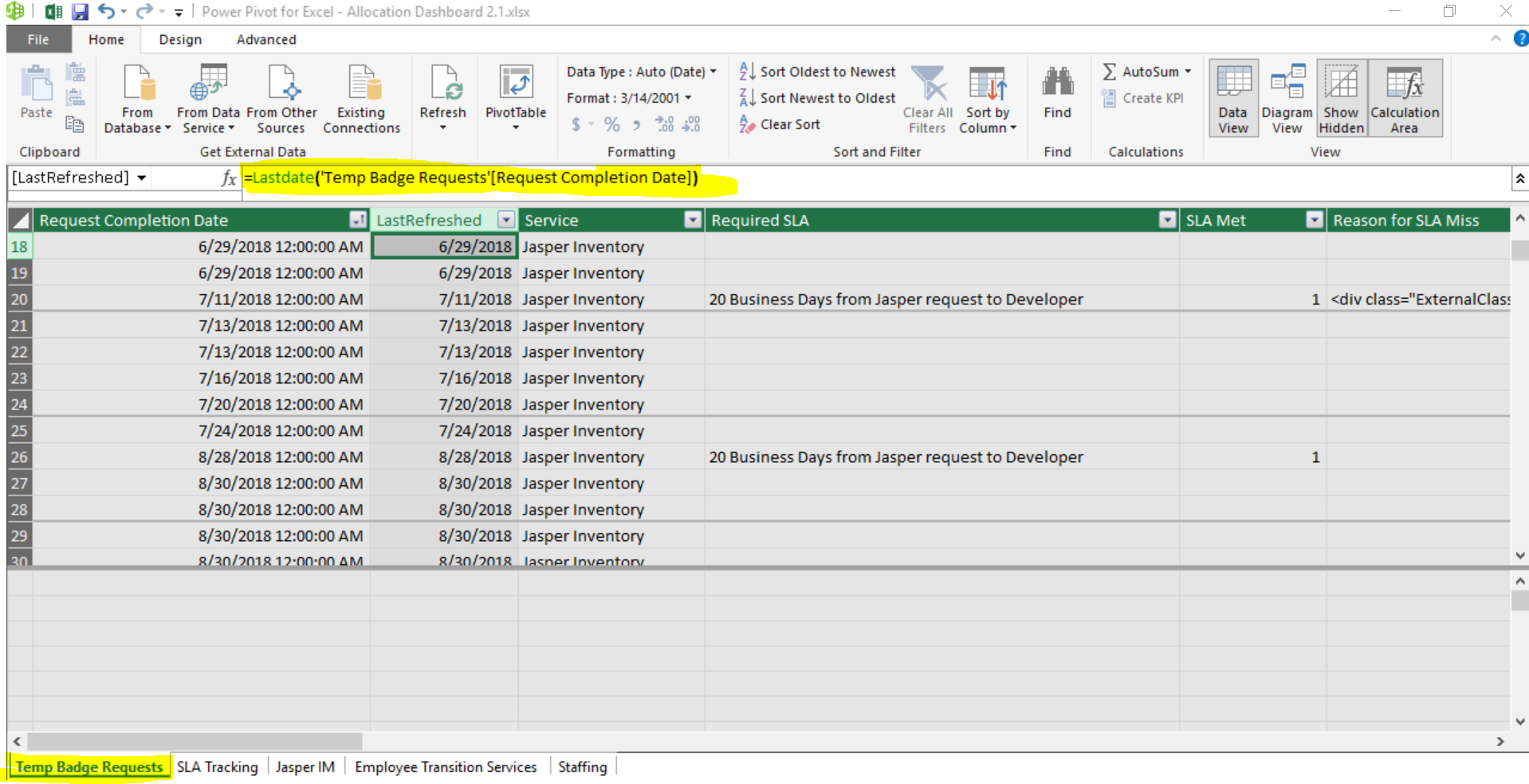Image resolution: width=1529 pixels, height=784 pixels.
Task: Open From Data Service menu
Action: point(208,99)
